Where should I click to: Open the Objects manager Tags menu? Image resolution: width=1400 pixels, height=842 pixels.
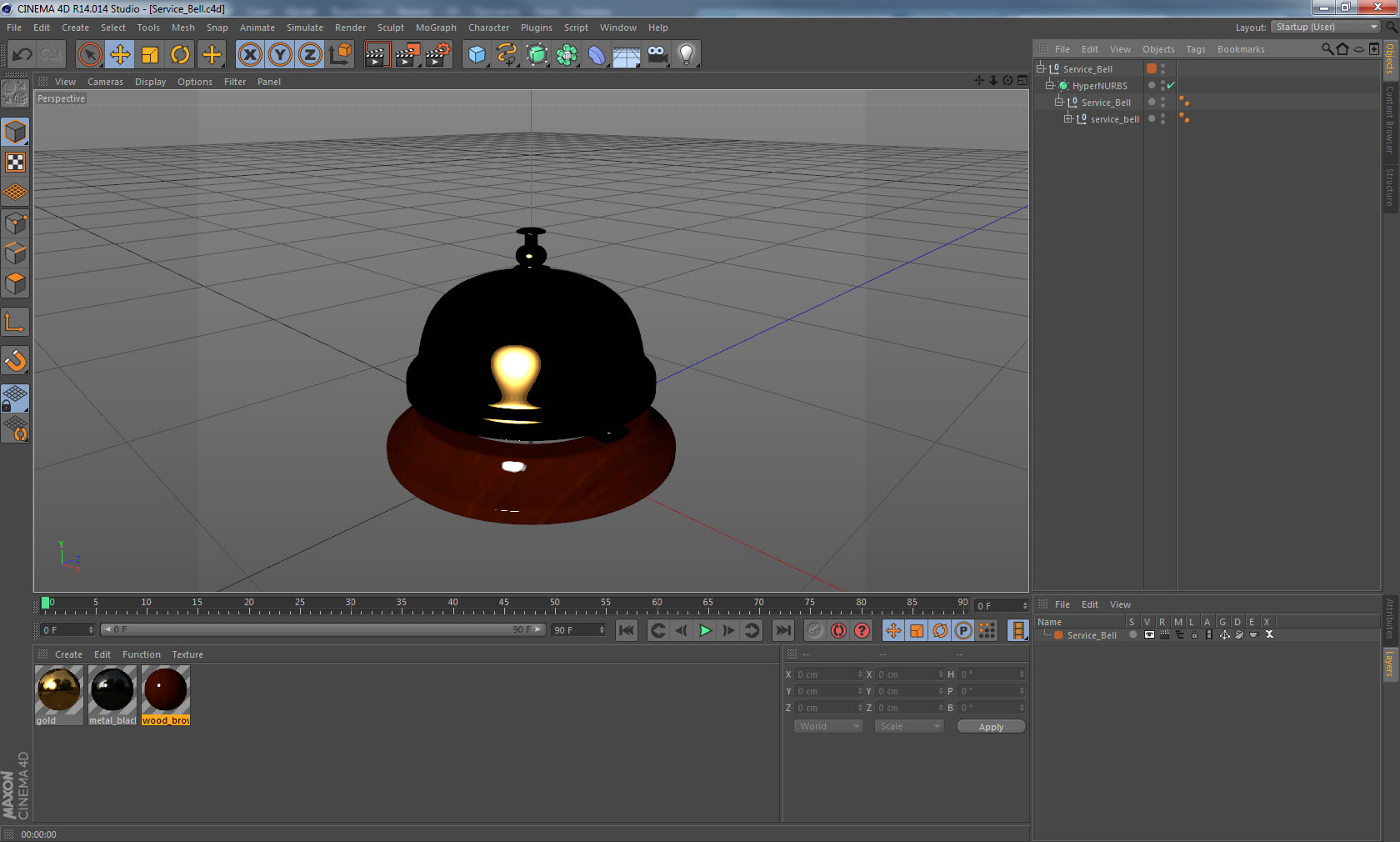pos(1196,49)
